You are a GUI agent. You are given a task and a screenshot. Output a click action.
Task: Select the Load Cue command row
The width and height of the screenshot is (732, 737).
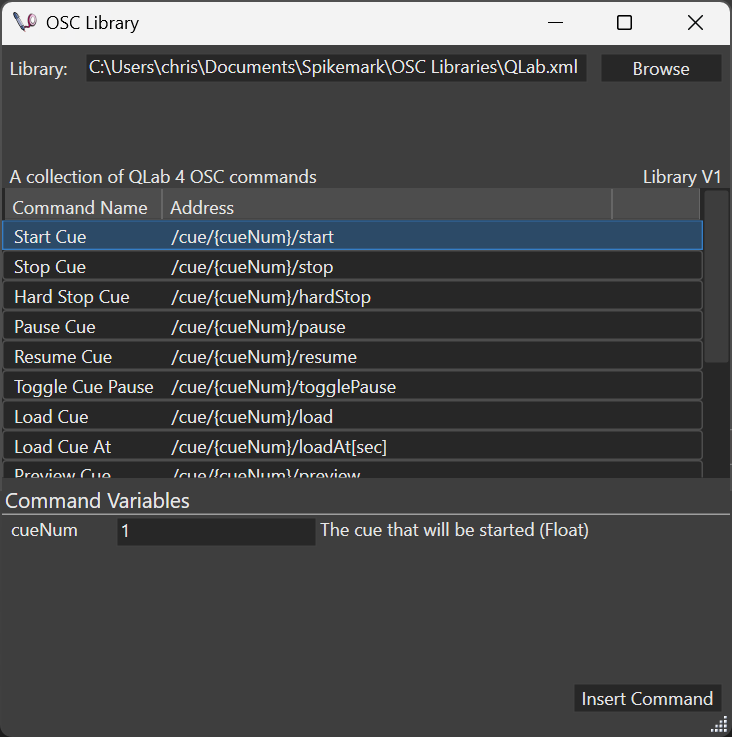353,417
